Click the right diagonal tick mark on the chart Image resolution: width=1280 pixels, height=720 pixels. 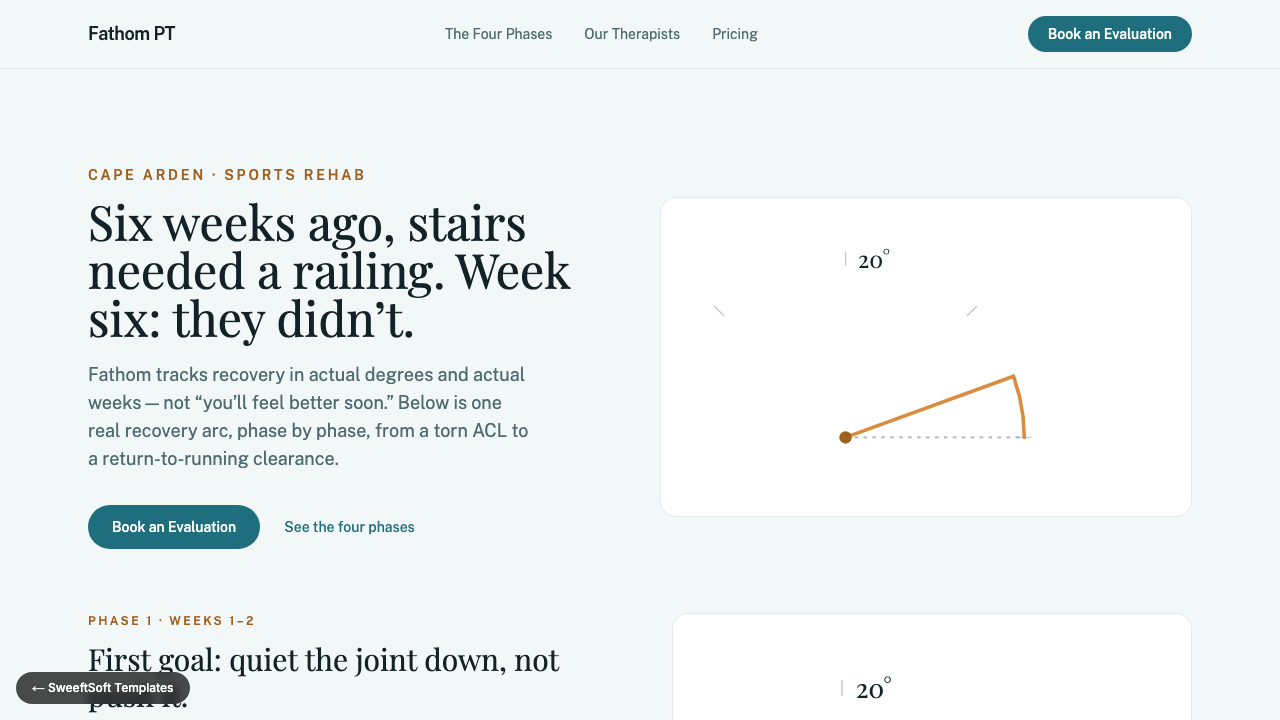972,311
